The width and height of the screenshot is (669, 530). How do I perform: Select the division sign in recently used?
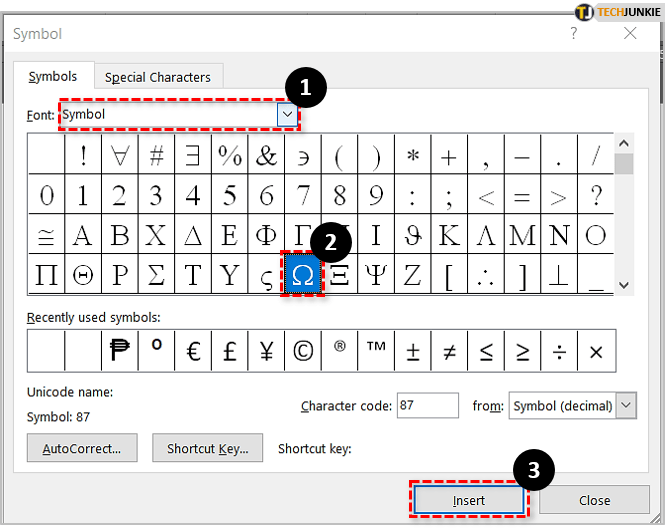[x=560, y=351]
